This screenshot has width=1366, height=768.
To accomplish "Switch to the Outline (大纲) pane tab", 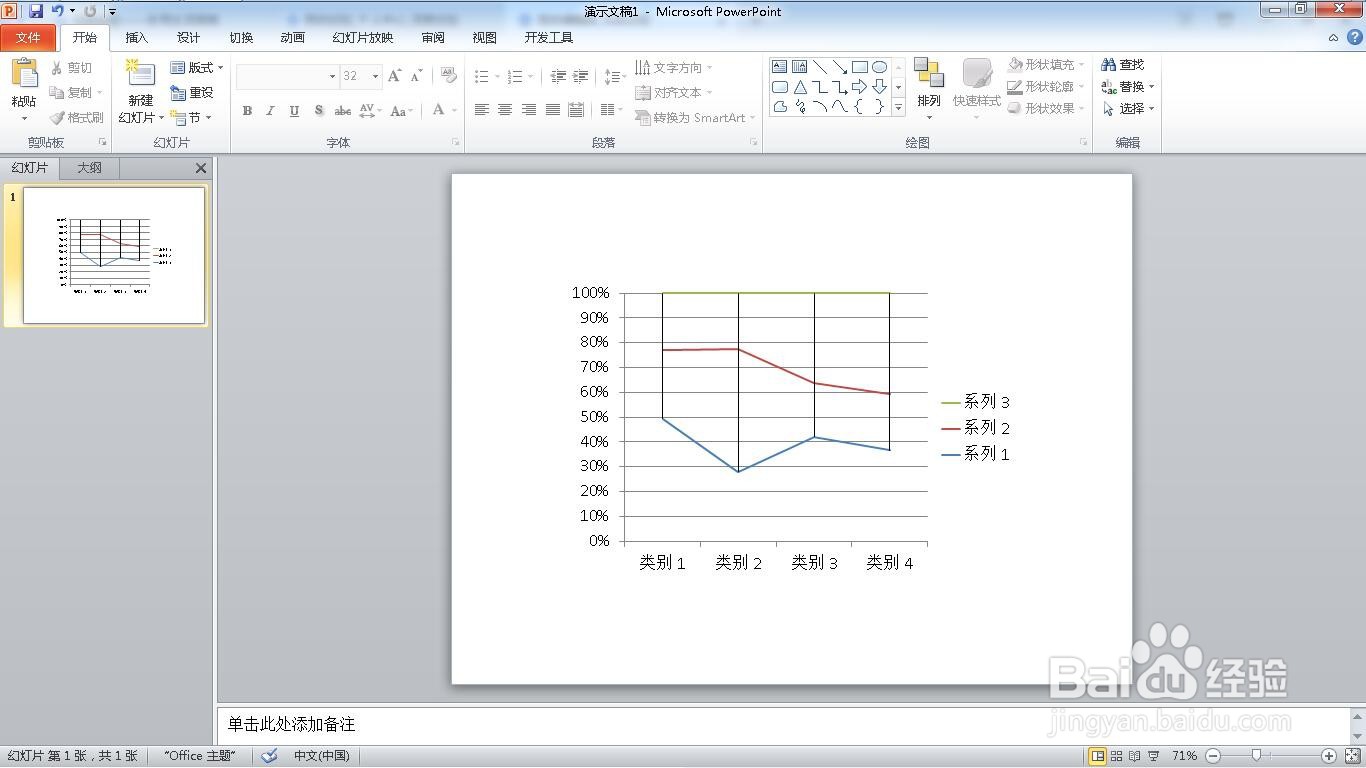I will coord(89,168).
